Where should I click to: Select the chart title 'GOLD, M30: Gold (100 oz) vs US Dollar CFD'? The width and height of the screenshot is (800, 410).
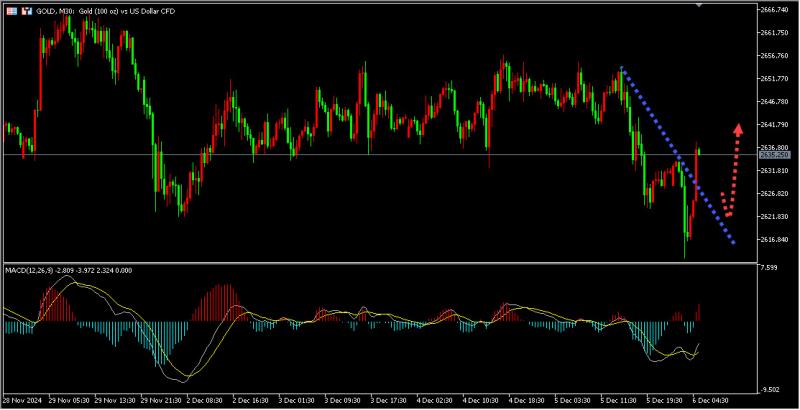(x=106, y=11)
